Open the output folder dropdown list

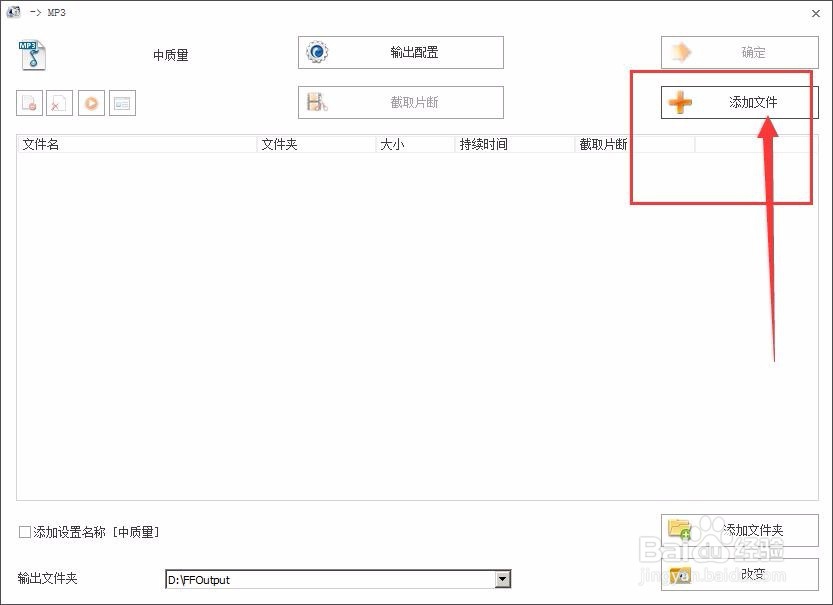(500, 580)
